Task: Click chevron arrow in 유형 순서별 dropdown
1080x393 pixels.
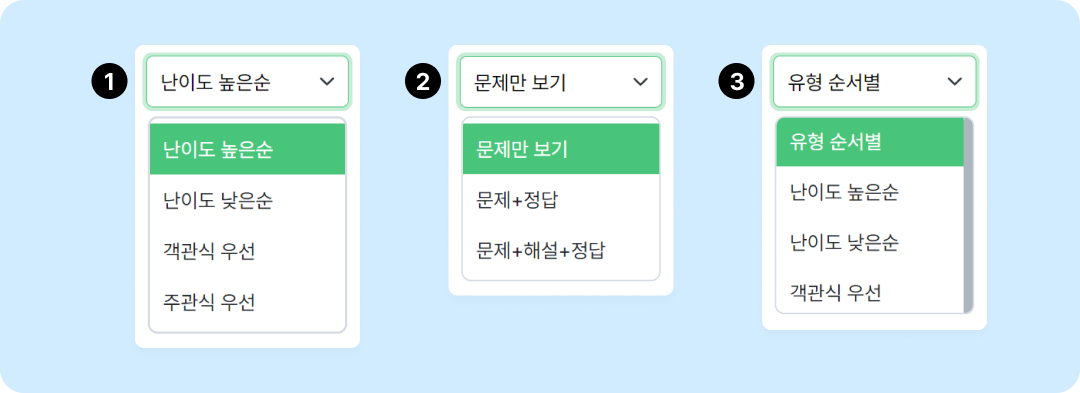Action: 955,82
